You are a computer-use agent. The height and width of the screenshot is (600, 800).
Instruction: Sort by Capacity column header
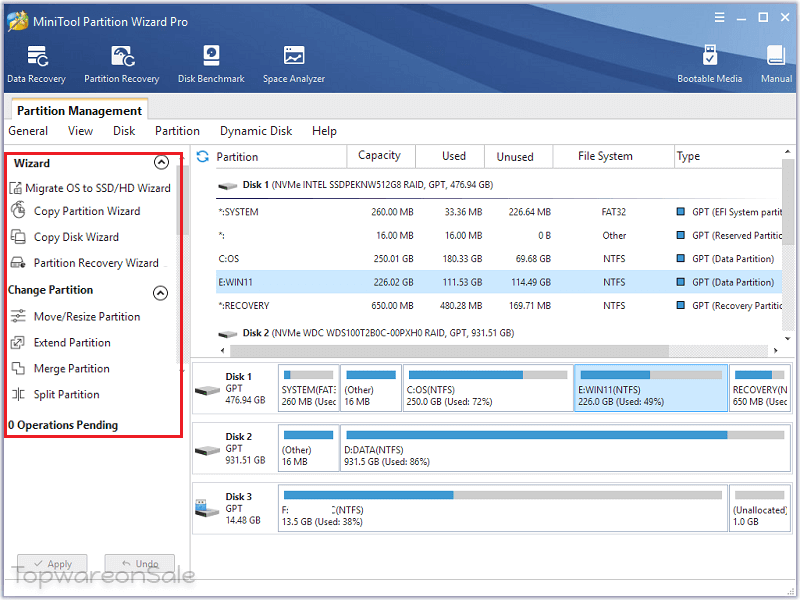pyautogui.click(x=381, y=156)
